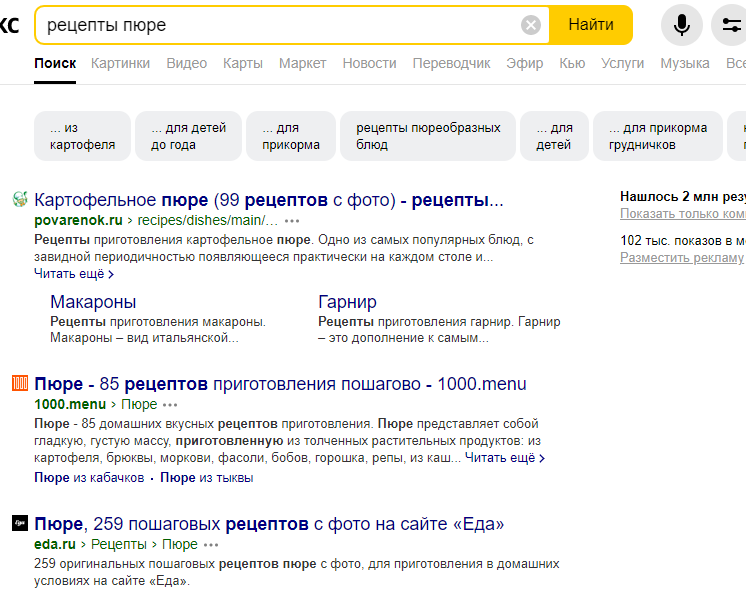Image resolution: width=746 pixels, height=595 pixels.
Task: Click the '102 тыс. показов' statistic text
Action: coord(683,241)
